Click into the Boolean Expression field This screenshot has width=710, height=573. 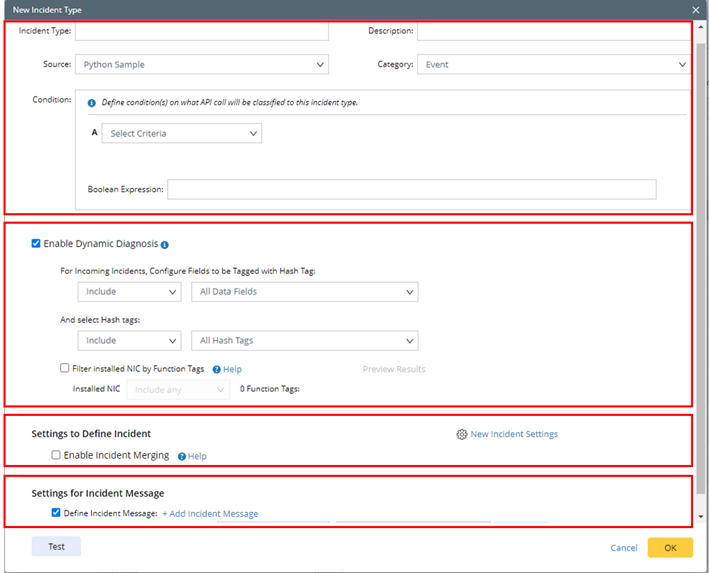point(411,190)
